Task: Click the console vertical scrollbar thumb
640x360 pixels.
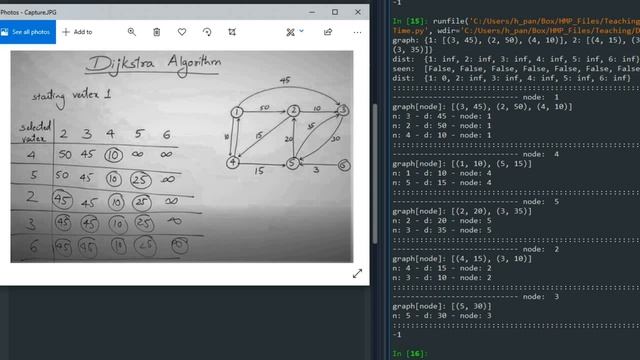Action: pyautogui.click(x=375, y=174)
